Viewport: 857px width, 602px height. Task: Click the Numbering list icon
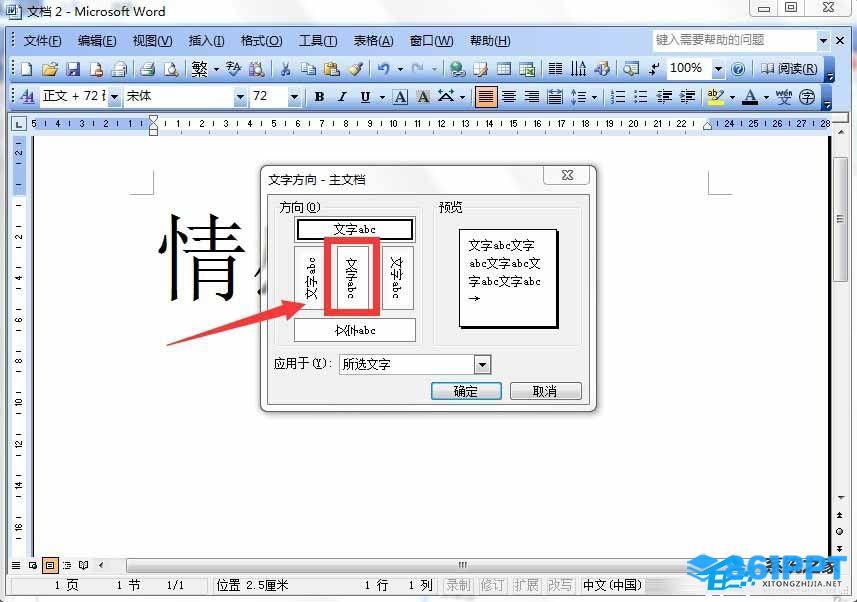(618, 97)
